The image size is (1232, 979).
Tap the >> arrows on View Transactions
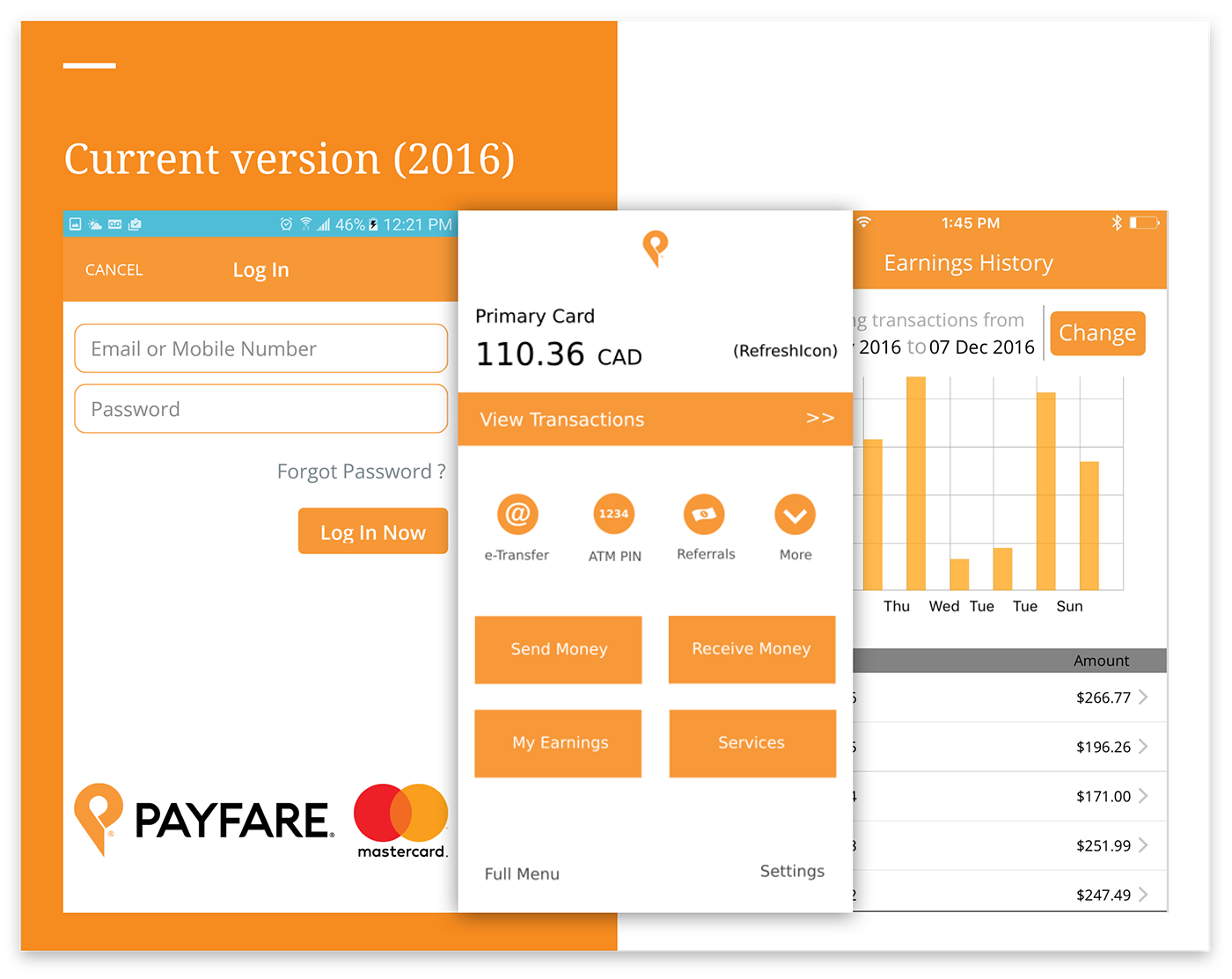click(820, 418)
